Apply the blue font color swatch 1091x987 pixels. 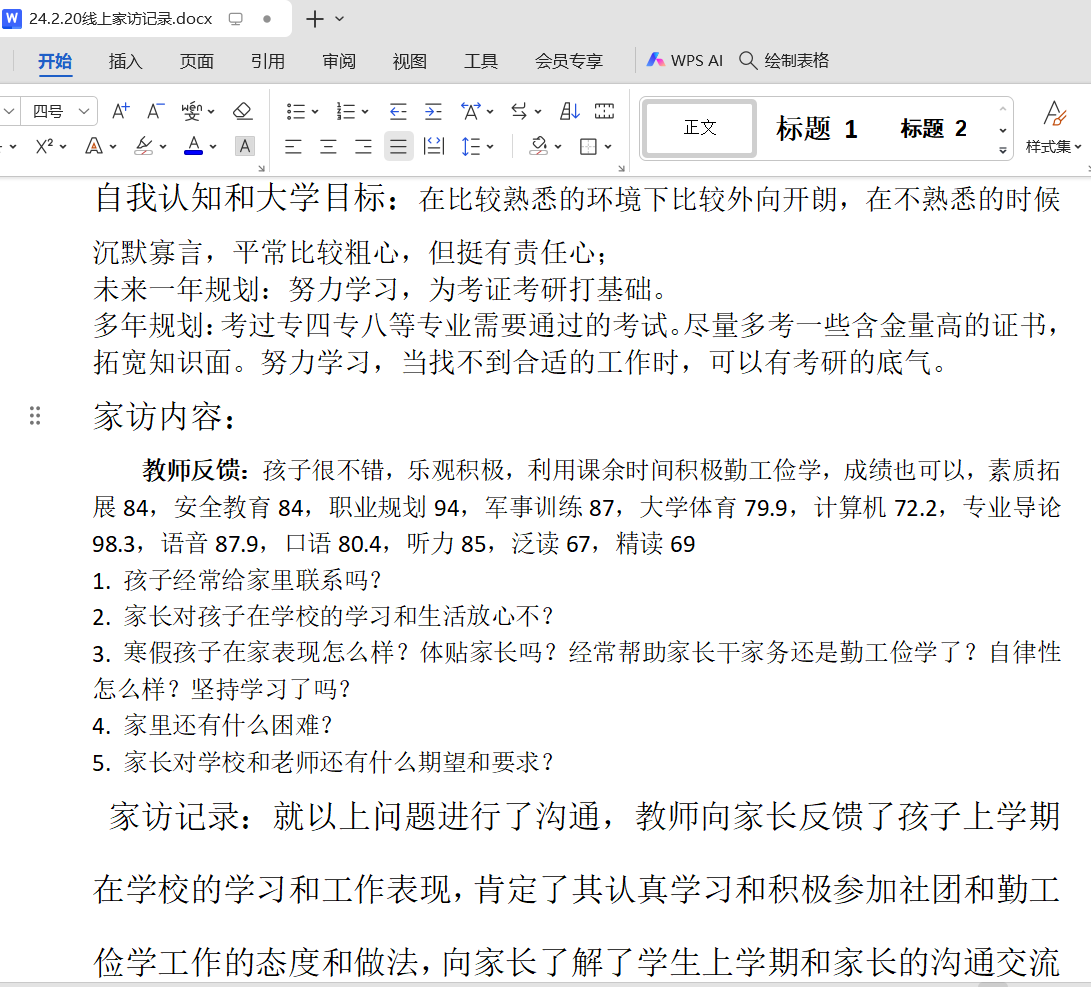coord(193,147)
